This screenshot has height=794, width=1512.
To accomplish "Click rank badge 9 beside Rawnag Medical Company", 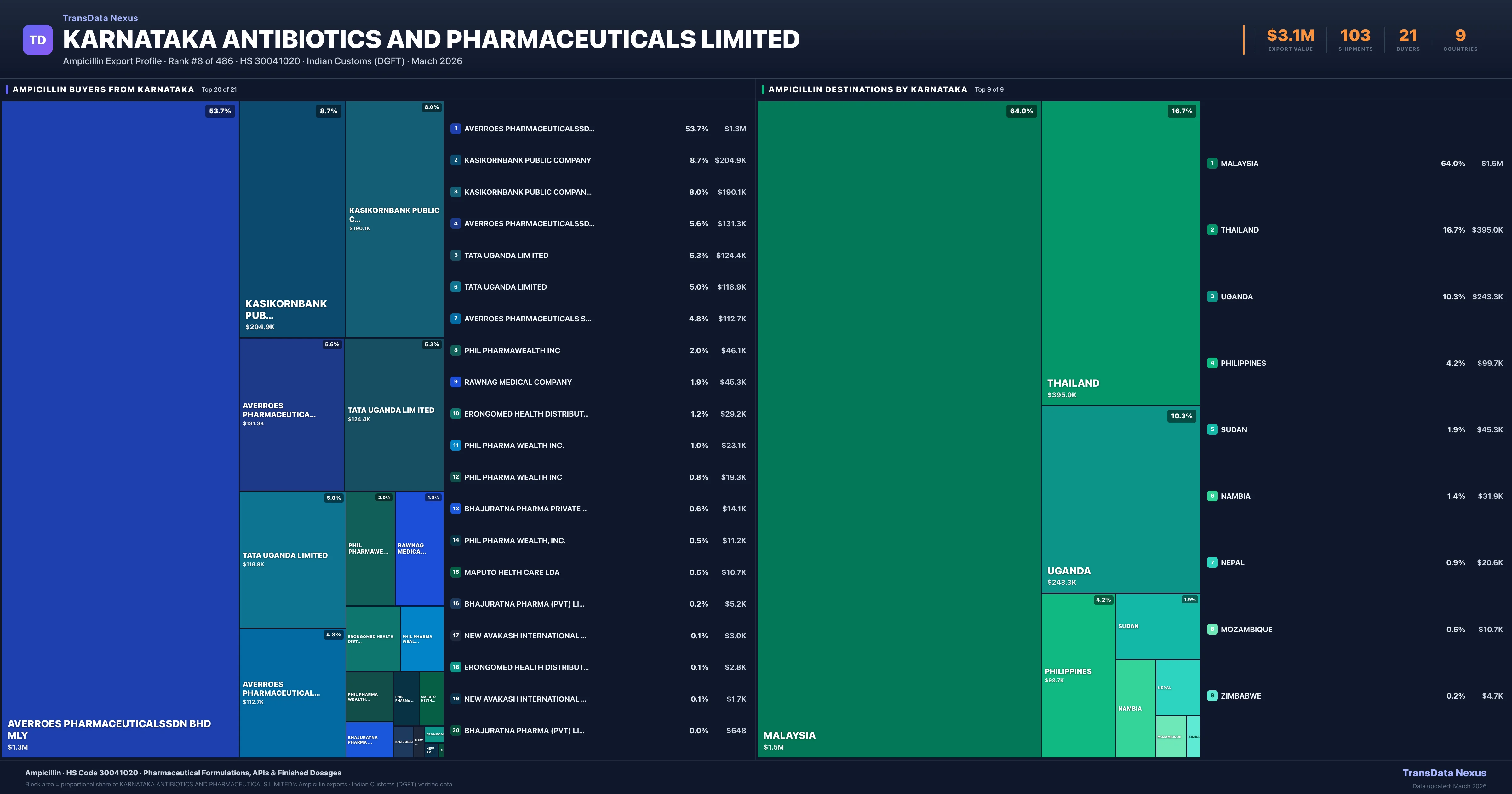I will pyautogui.click(x=455, y=382).
